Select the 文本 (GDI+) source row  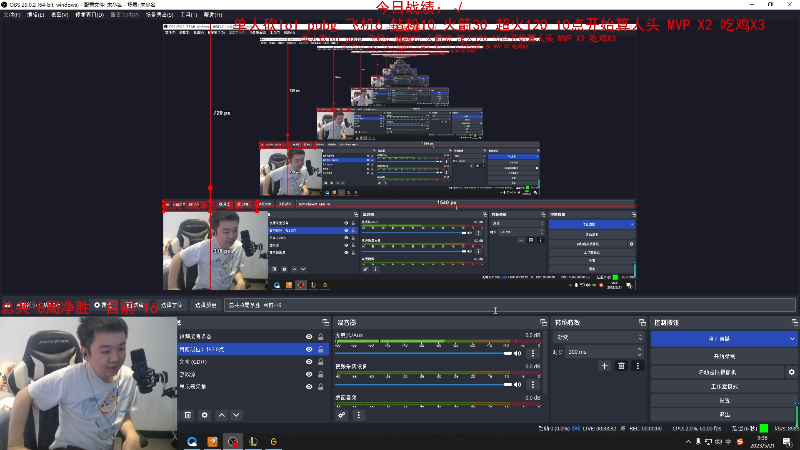pyautogui.click(x=253, y=362)
